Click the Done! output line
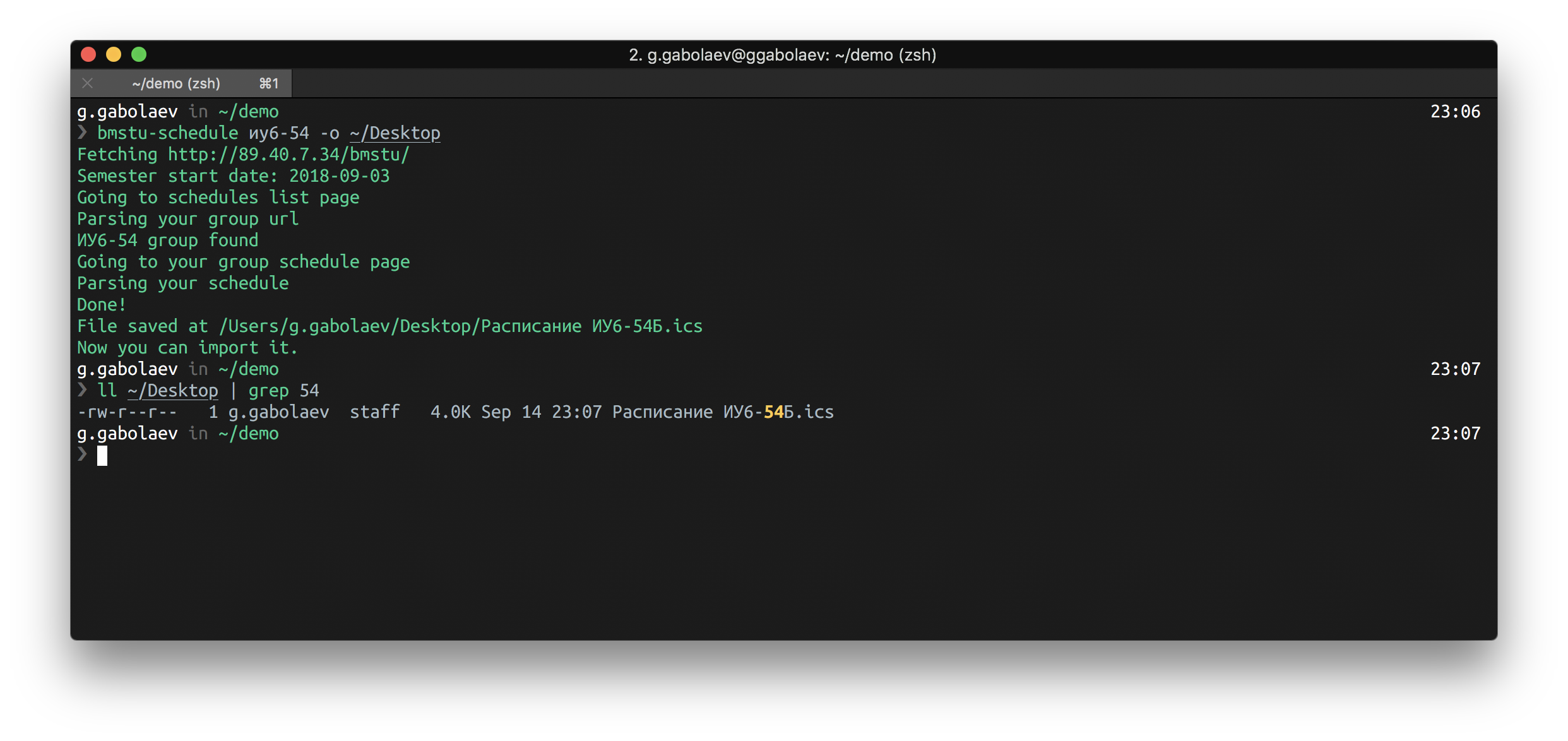Image resolution: width=1568 pixels, height=741 pixels. (101, 305)
